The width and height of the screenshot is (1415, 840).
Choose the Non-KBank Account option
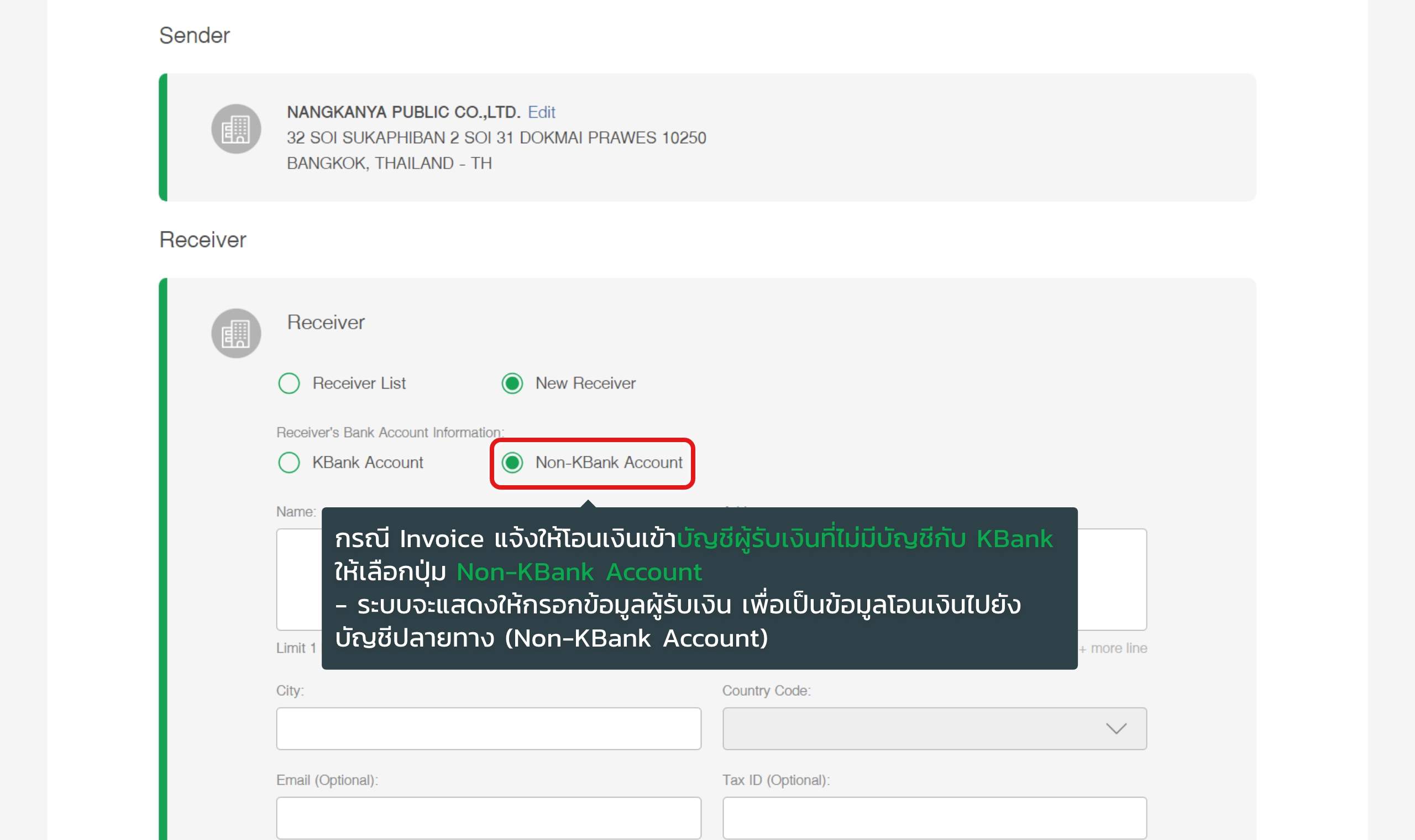pyautogui.click(x=512, y=463)
